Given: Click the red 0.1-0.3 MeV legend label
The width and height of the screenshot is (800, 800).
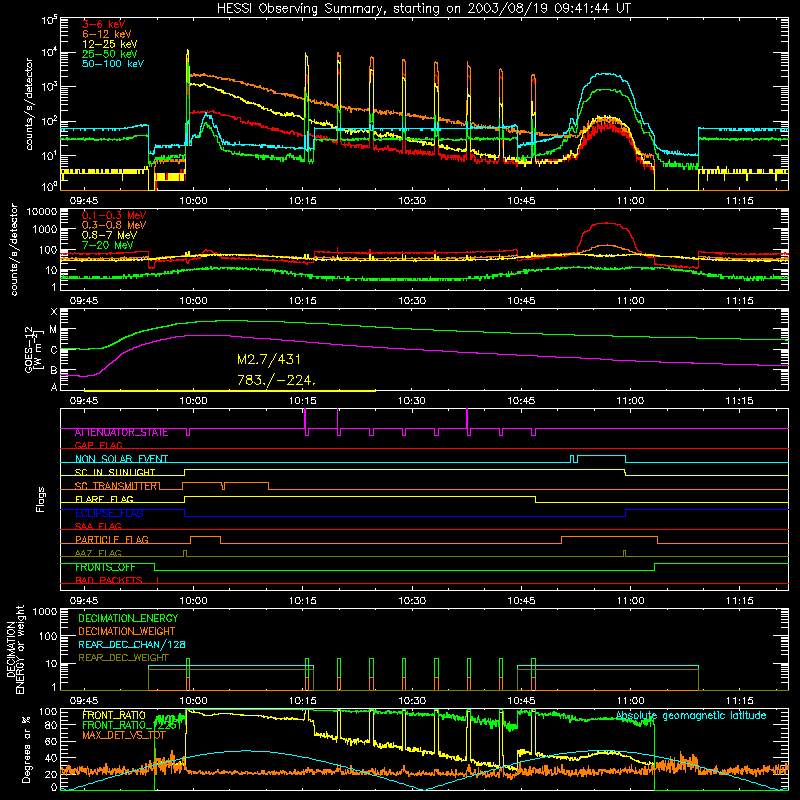Looking at the screenshot, I should pyautogui.click(x=114, y=215).
